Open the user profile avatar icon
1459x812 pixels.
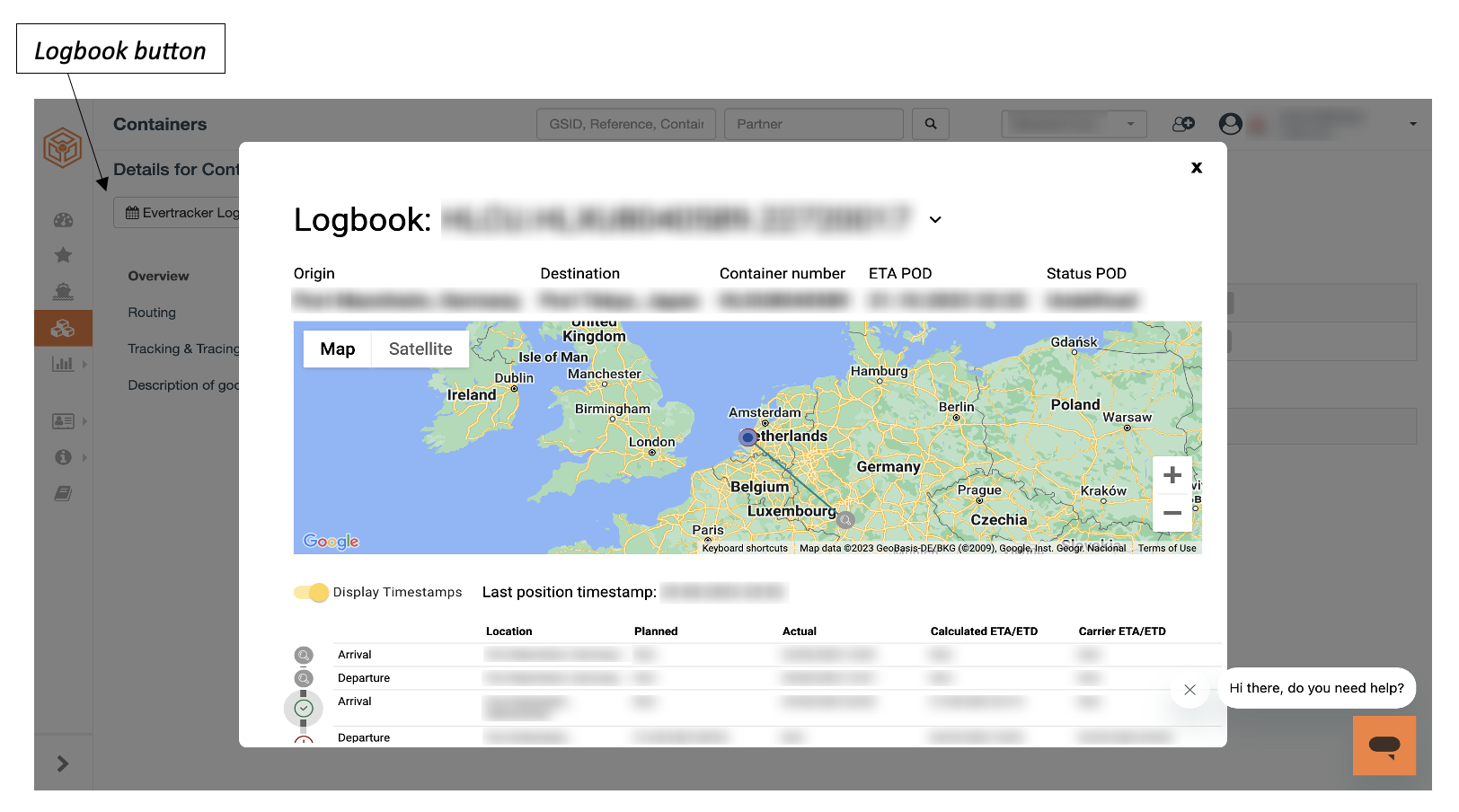coord(1231,124)
